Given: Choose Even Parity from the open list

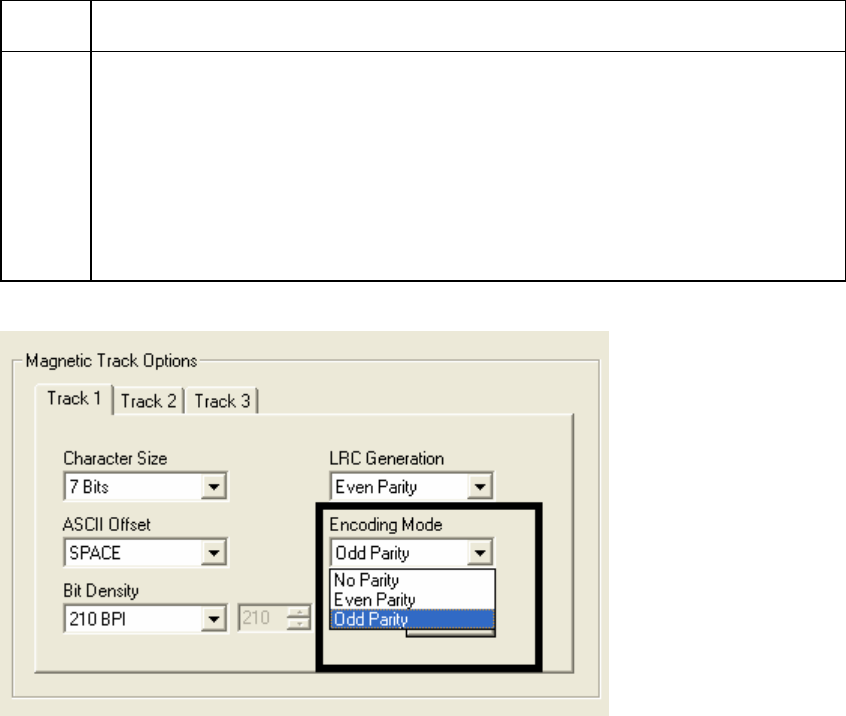Looking at the screenshot, I should click(x=412, y=599).
